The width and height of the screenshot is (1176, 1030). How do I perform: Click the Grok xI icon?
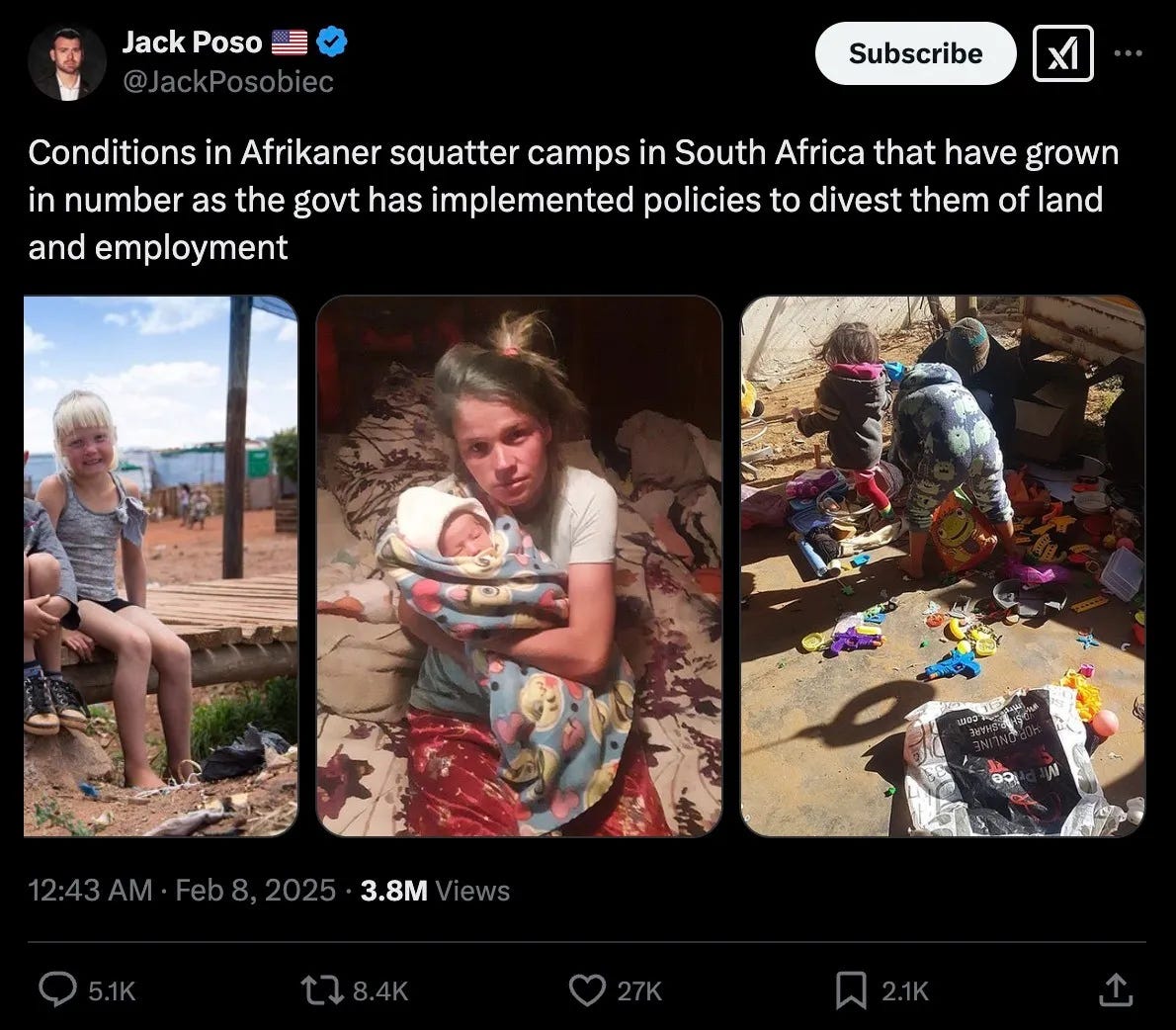coord(1062,53)
